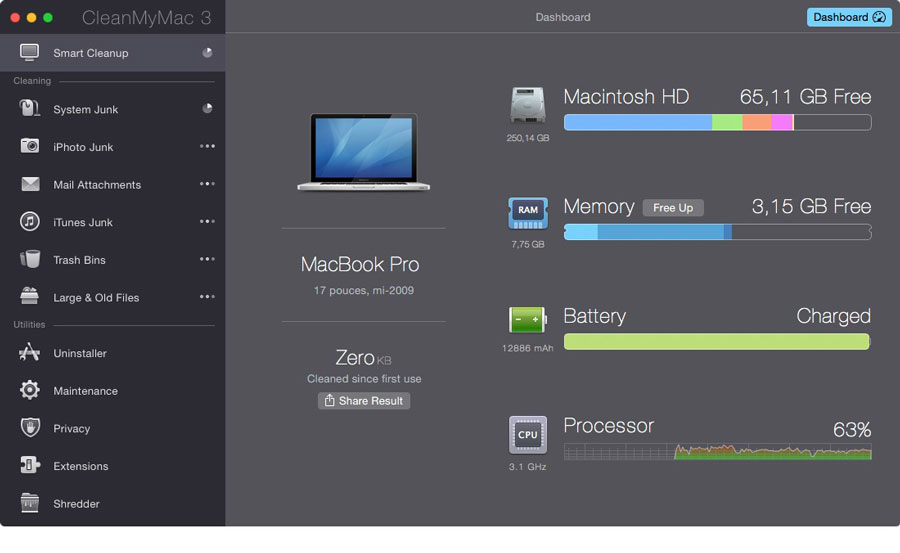Click the Macintosh HD storage usage bar
This screenshot has width=900, height=553.
click(717, 122)
